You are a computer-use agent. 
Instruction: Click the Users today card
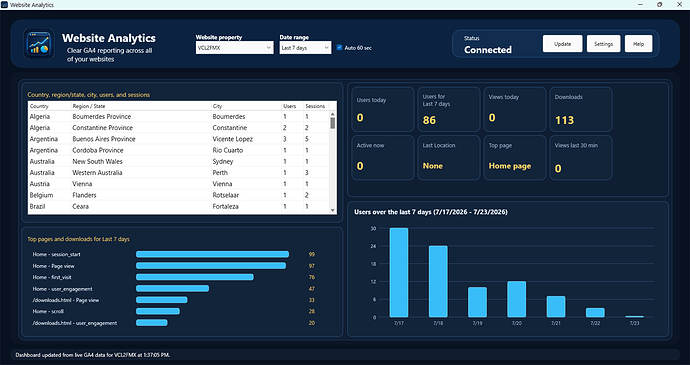(382, 109)
